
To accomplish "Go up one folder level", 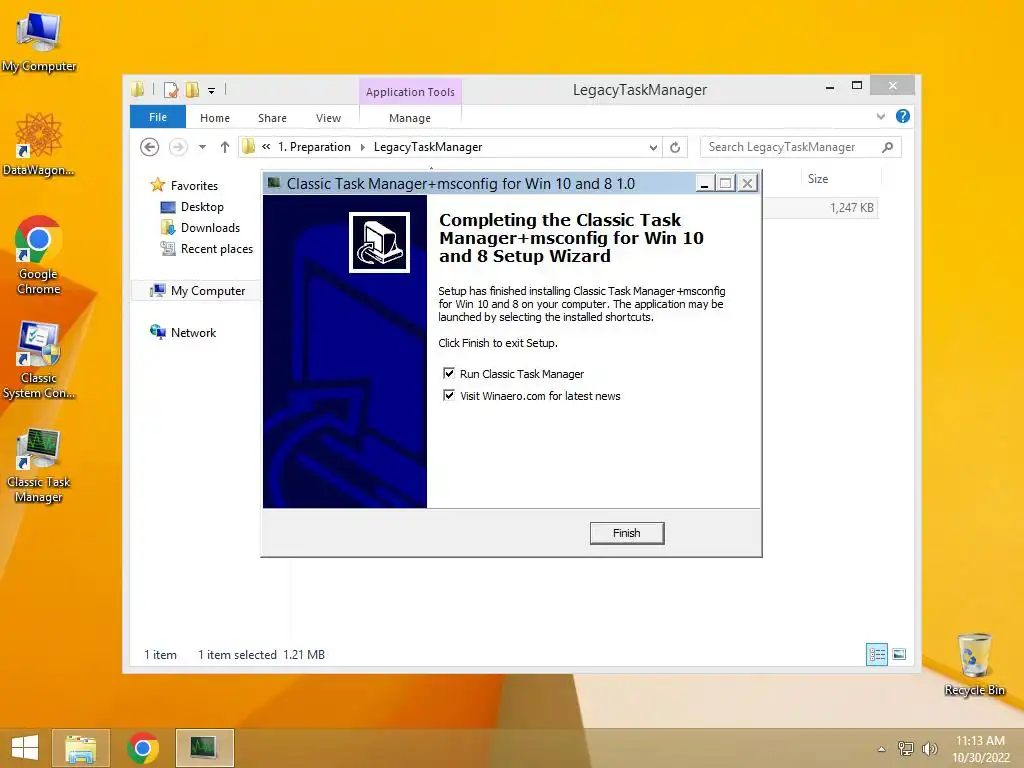I will tap(225, 147).
